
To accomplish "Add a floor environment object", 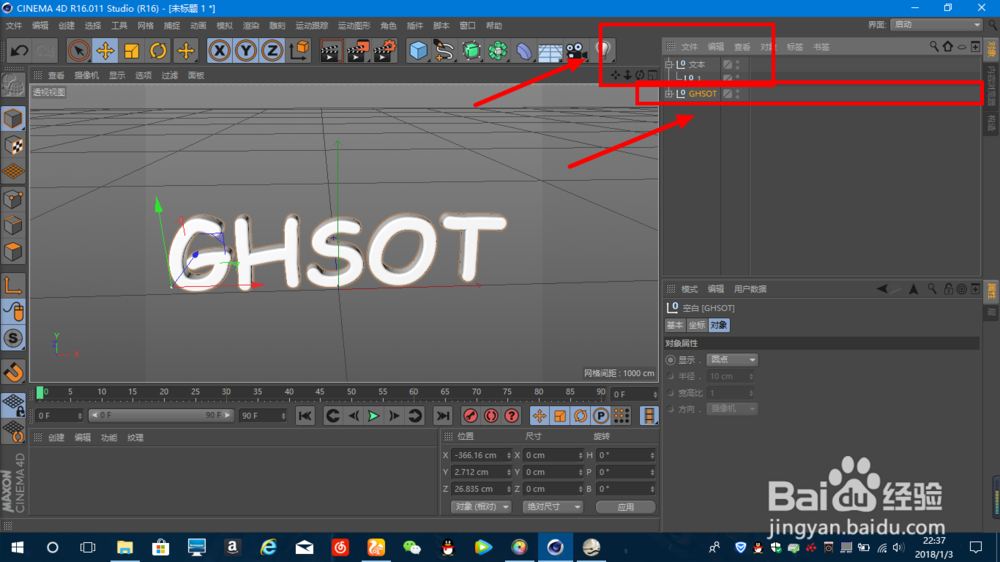I will point(550,51).
